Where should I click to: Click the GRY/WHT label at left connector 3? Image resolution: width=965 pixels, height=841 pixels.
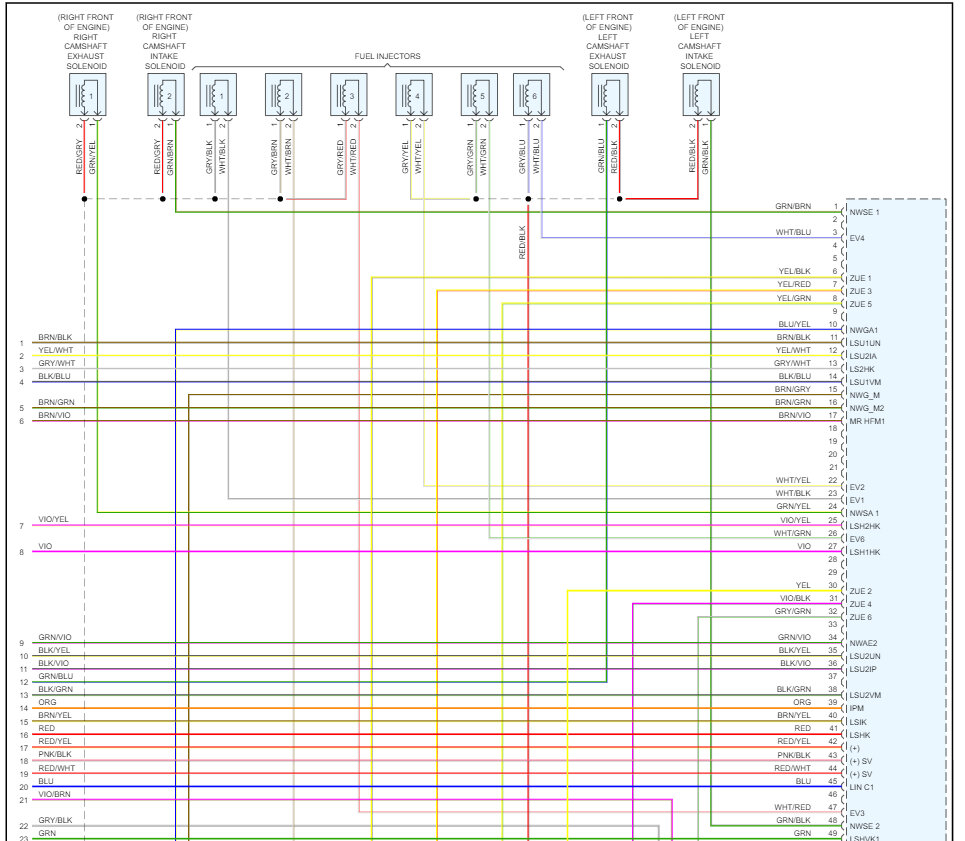tap(57, 363)
